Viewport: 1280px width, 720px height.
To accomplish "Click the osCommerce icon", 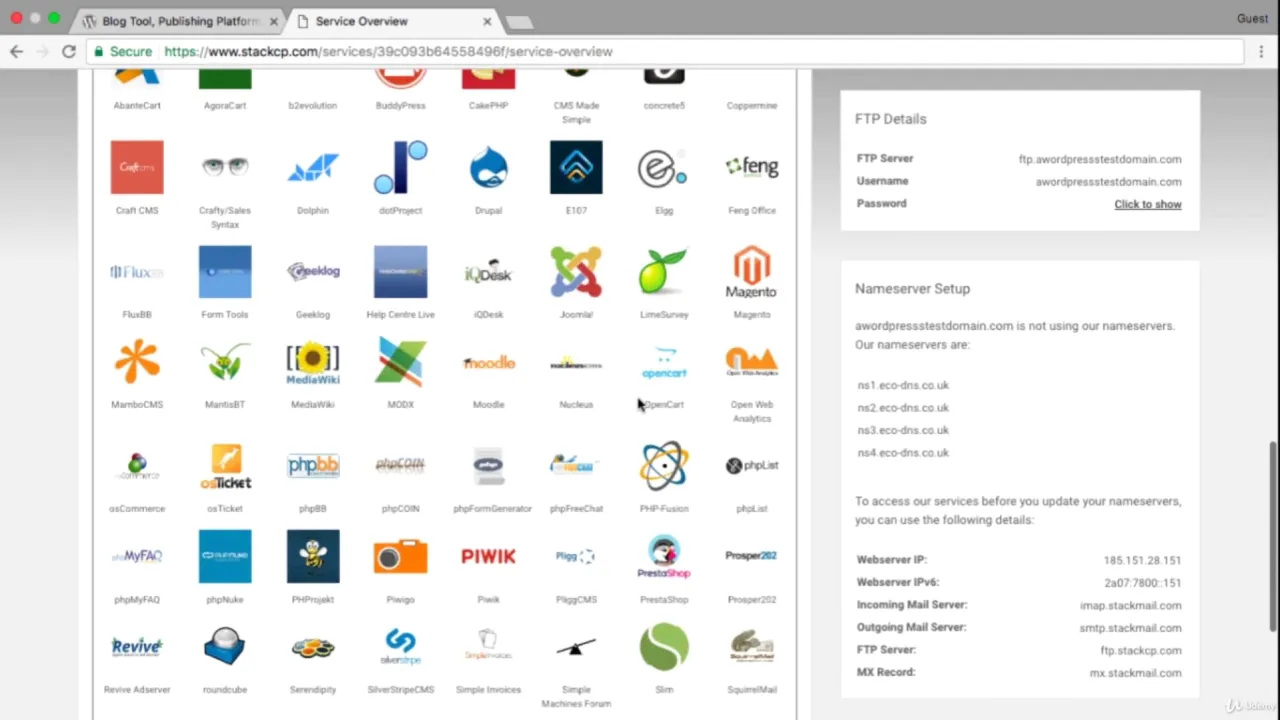I will click(137, 466).
